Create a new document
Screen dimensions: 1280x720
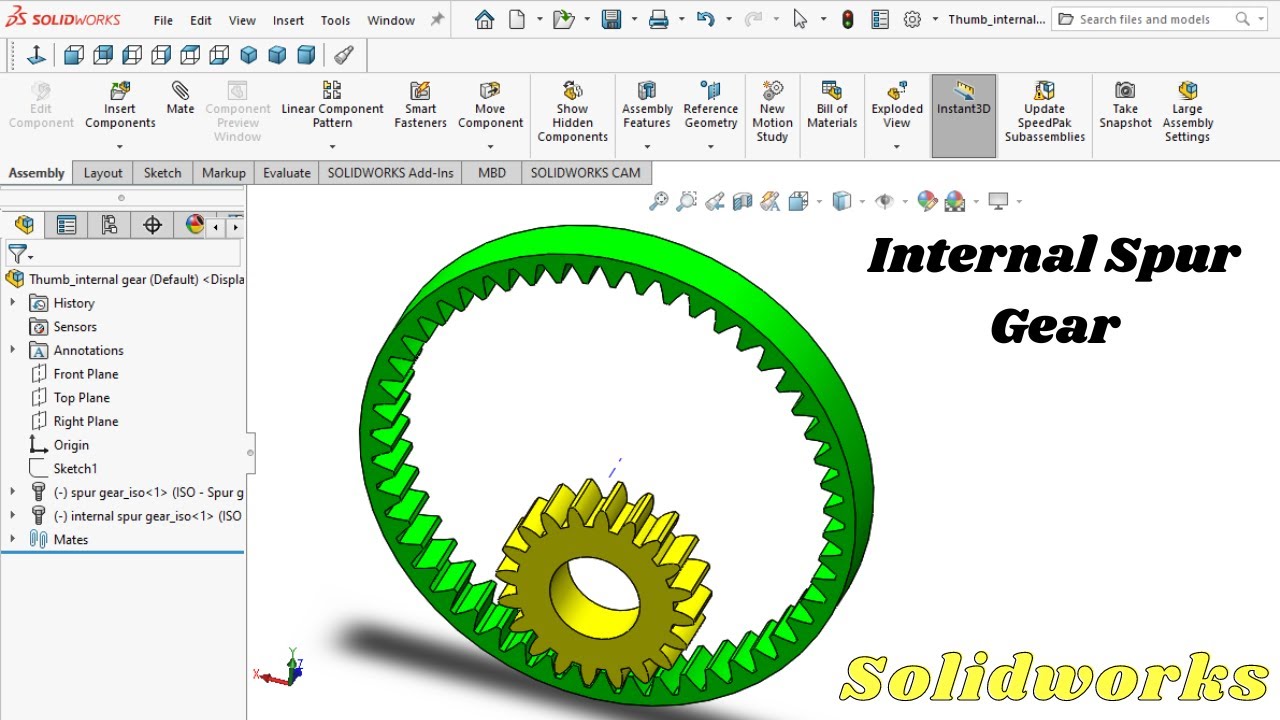(x=517, y=19)
